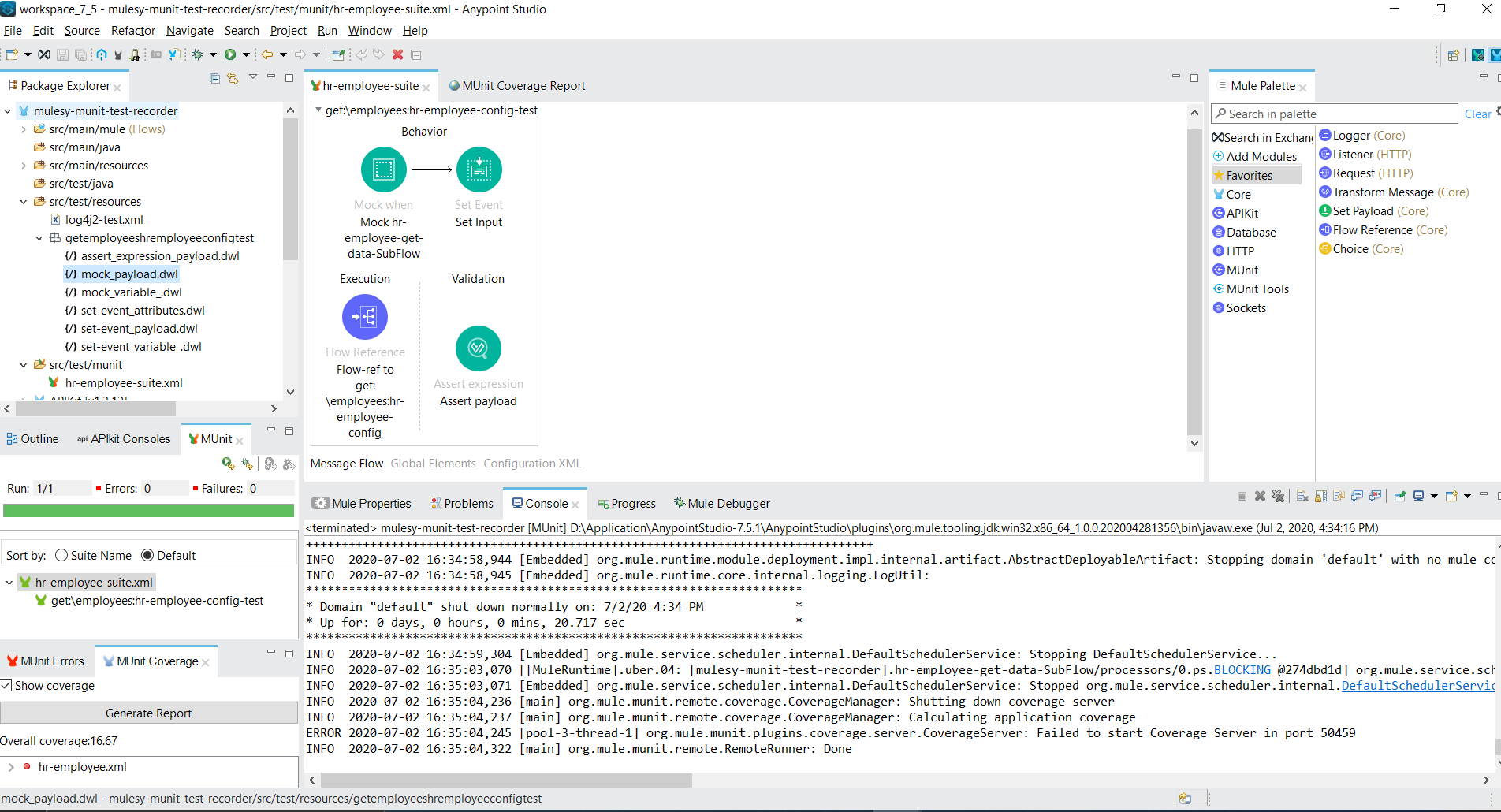Expand hr-employee.xml in coverage list
1501x812 pixels.
pyautogui.click(x=11, y=767)
